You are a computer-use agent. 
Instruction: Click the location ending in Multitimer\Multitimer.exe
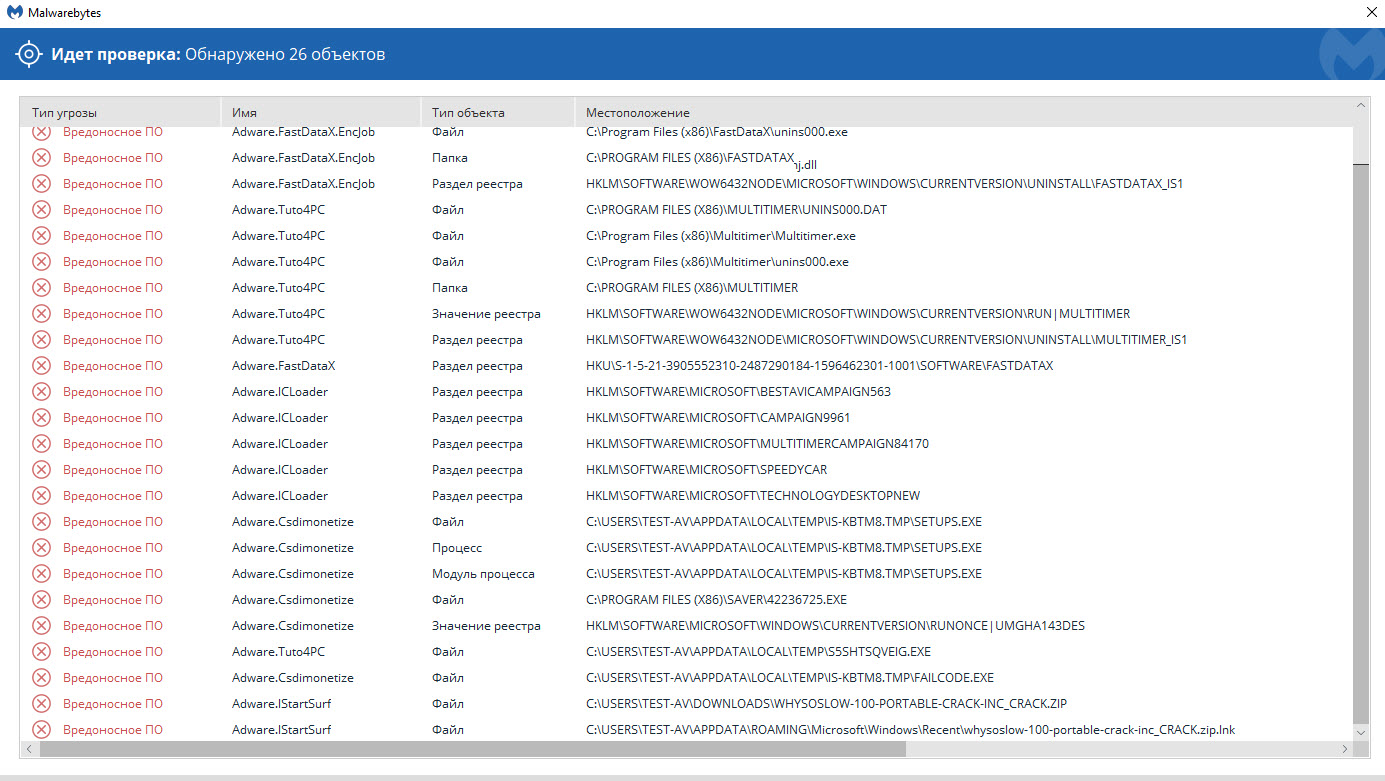pos(721,236)
